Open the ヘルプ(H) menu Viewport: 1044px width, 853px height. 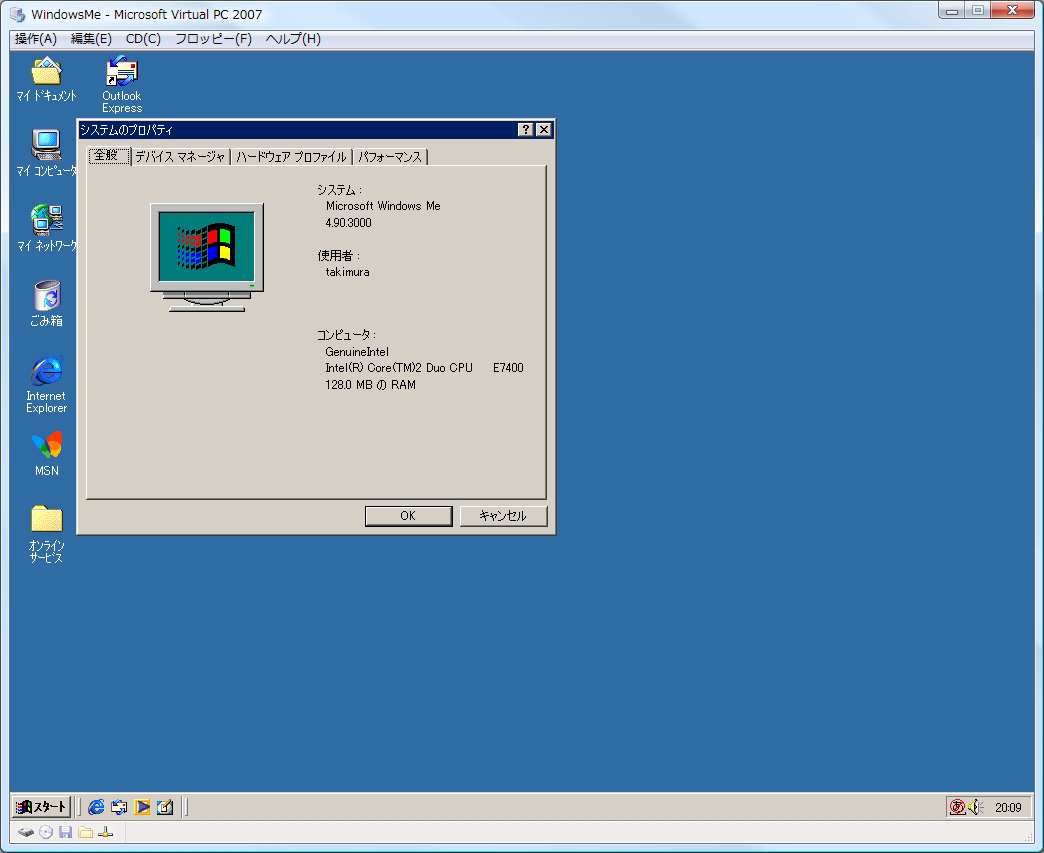pos(293,39)
